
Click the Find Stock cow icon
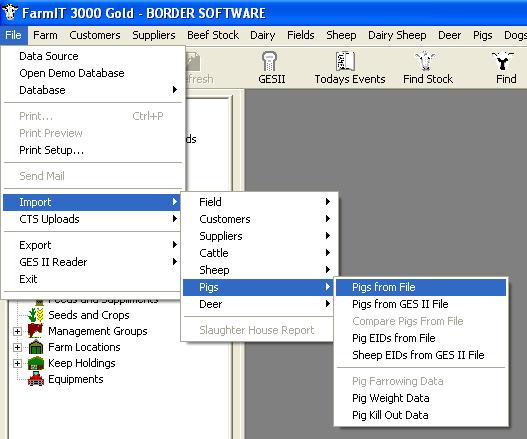(425, 61)
